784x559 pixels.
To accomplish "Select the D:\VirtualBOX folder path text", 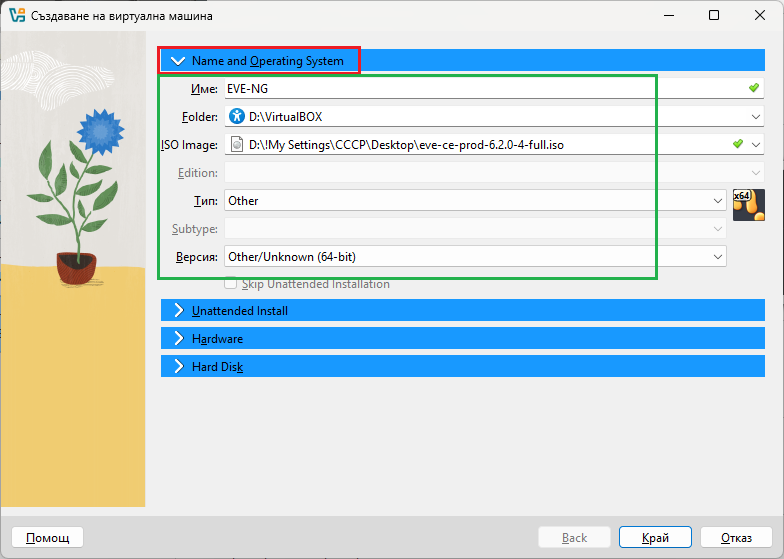I will 286,117.
